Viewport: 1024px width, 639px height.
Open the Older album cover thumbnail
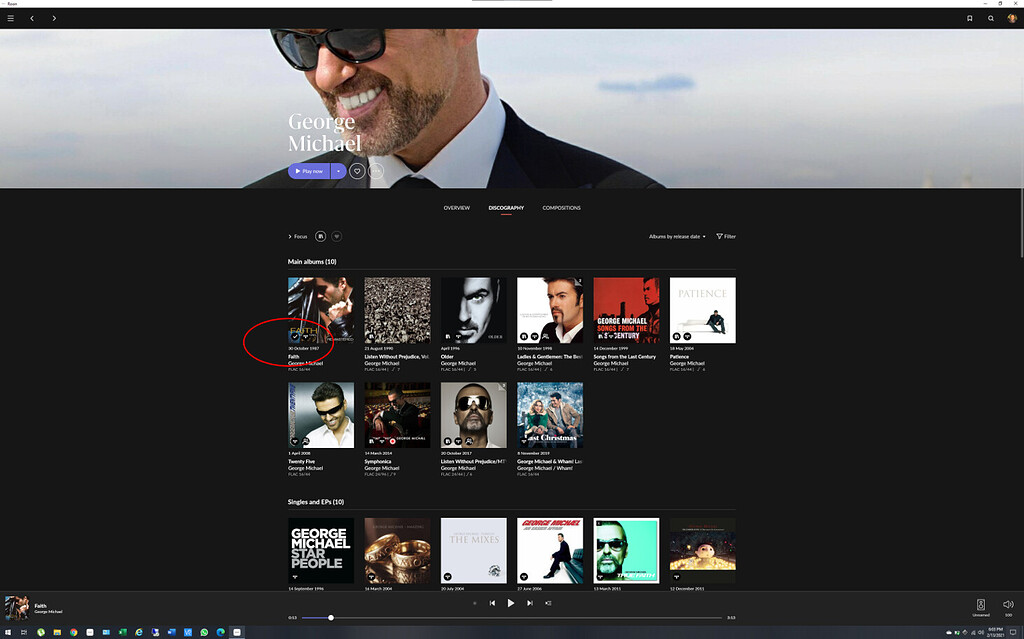click(x=473, y=310)
